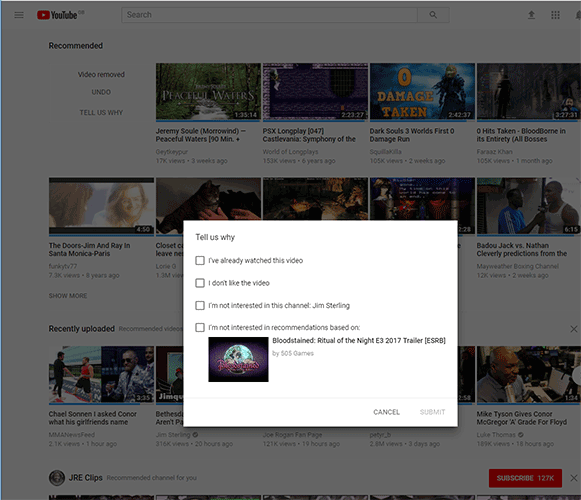Open the 0 Damage Taken video thumbnail
The height and width of the screenshot is (500, 581).
422,91
